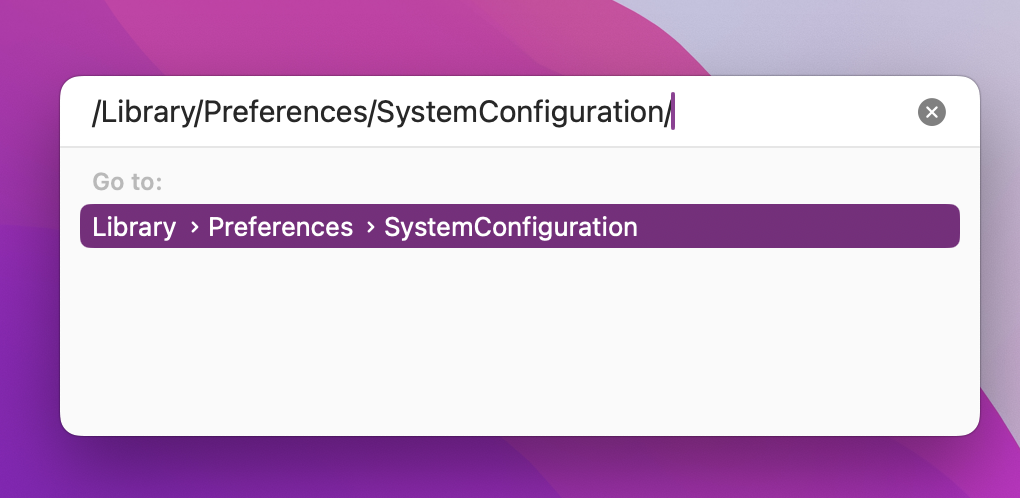Viewport: 1020px width, 498px height.
Task: Place cursor in "Preferences" of the typed path
Action: point(286,112)
